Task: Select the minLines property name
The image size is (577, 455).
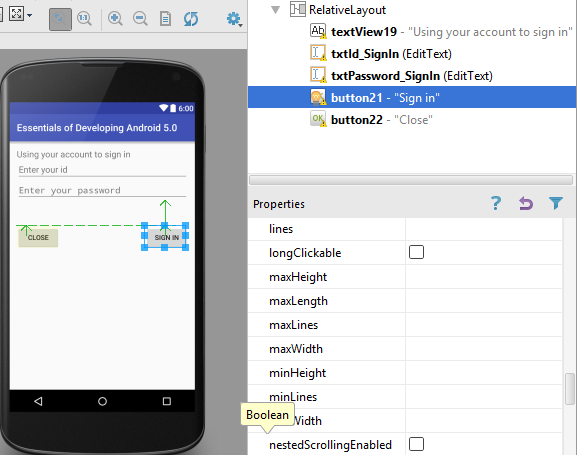Action: coord(293,397)
